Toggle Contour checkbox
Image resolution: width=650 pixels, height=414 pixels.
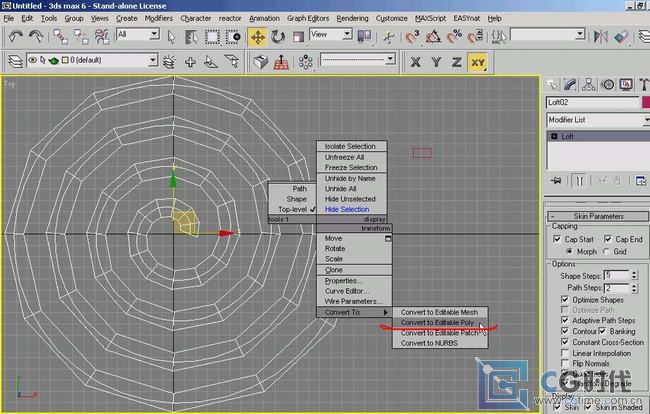565,331
